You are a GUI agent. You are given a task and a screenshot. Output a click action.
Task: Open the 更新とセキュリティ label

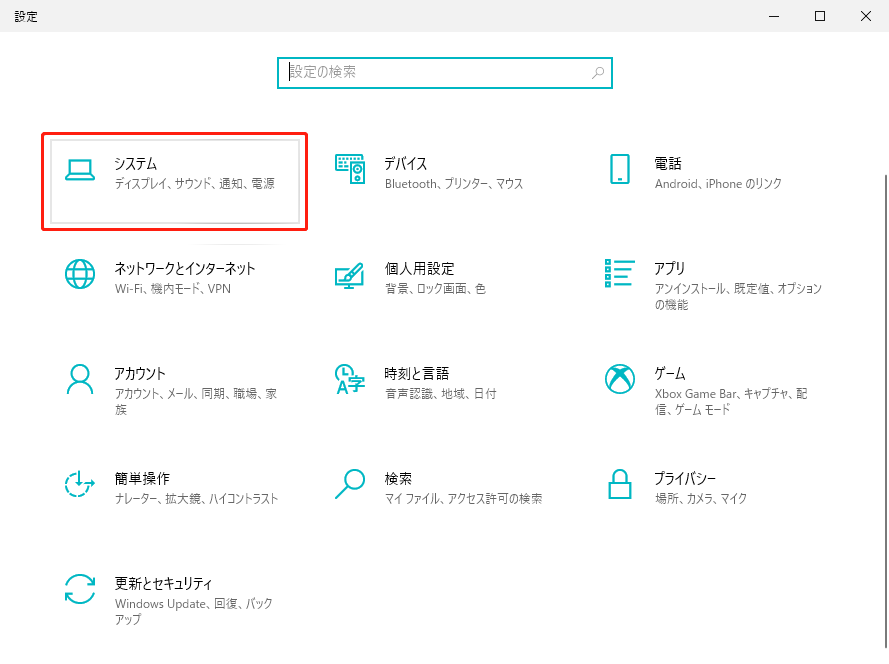click(164, 583)
